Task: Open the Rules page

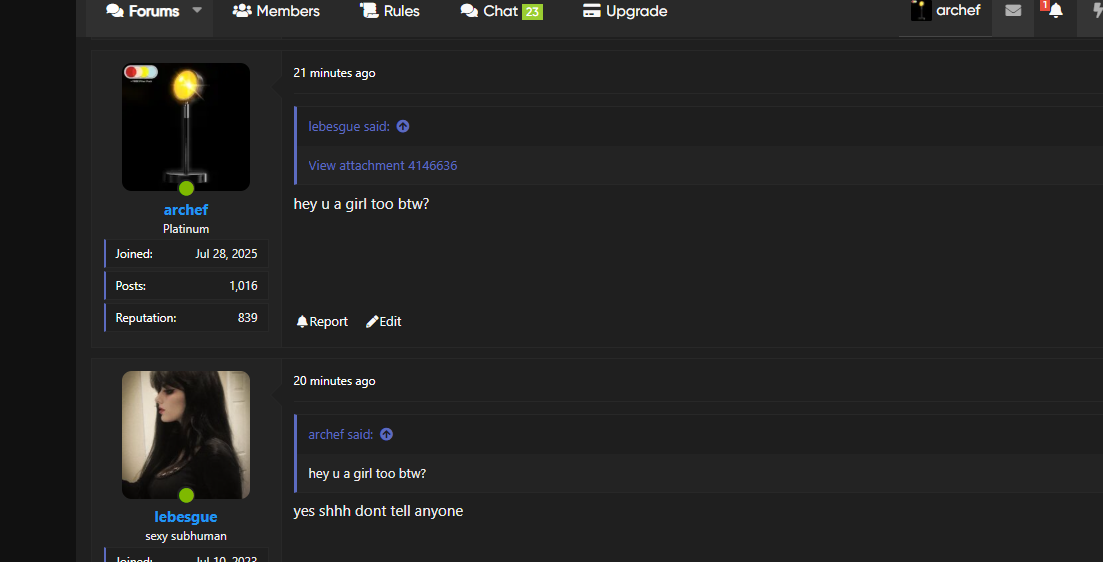Action: 390,11
